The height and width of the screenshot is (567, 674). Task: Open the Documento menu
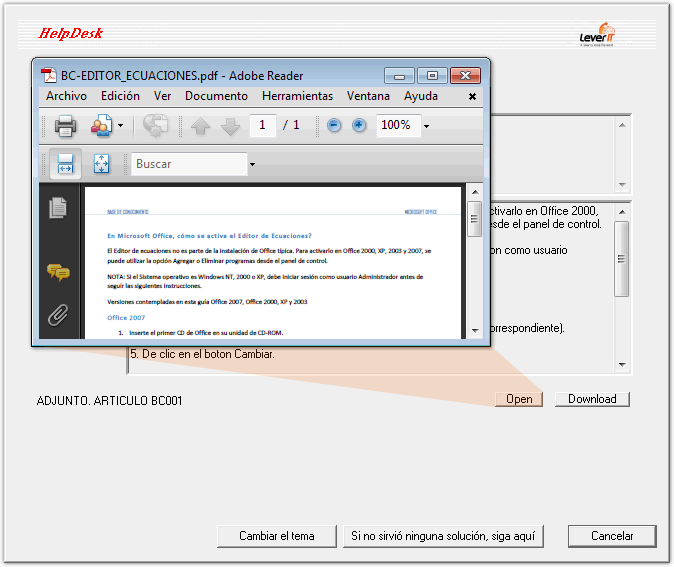[216, 96]
